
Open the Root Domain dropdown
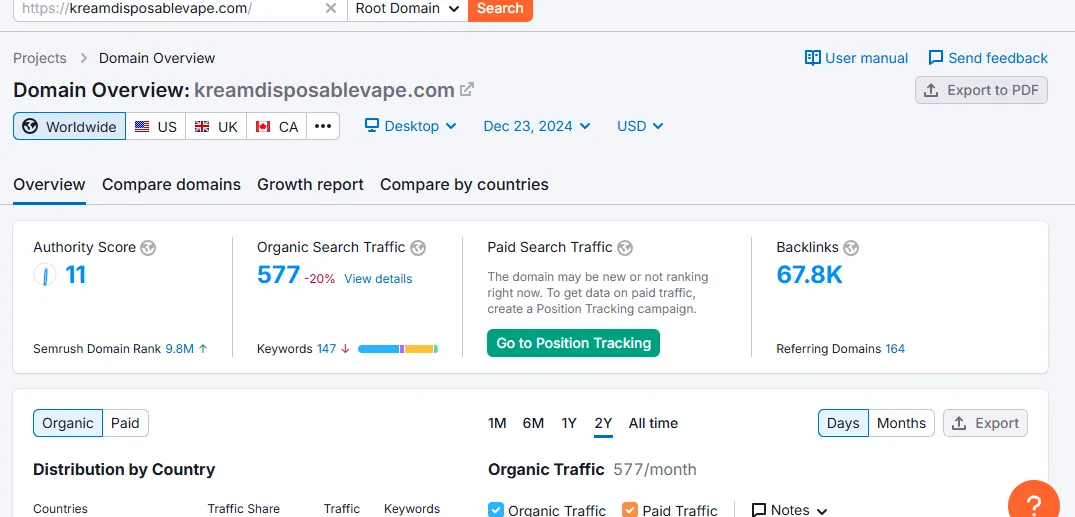(407, 9)
